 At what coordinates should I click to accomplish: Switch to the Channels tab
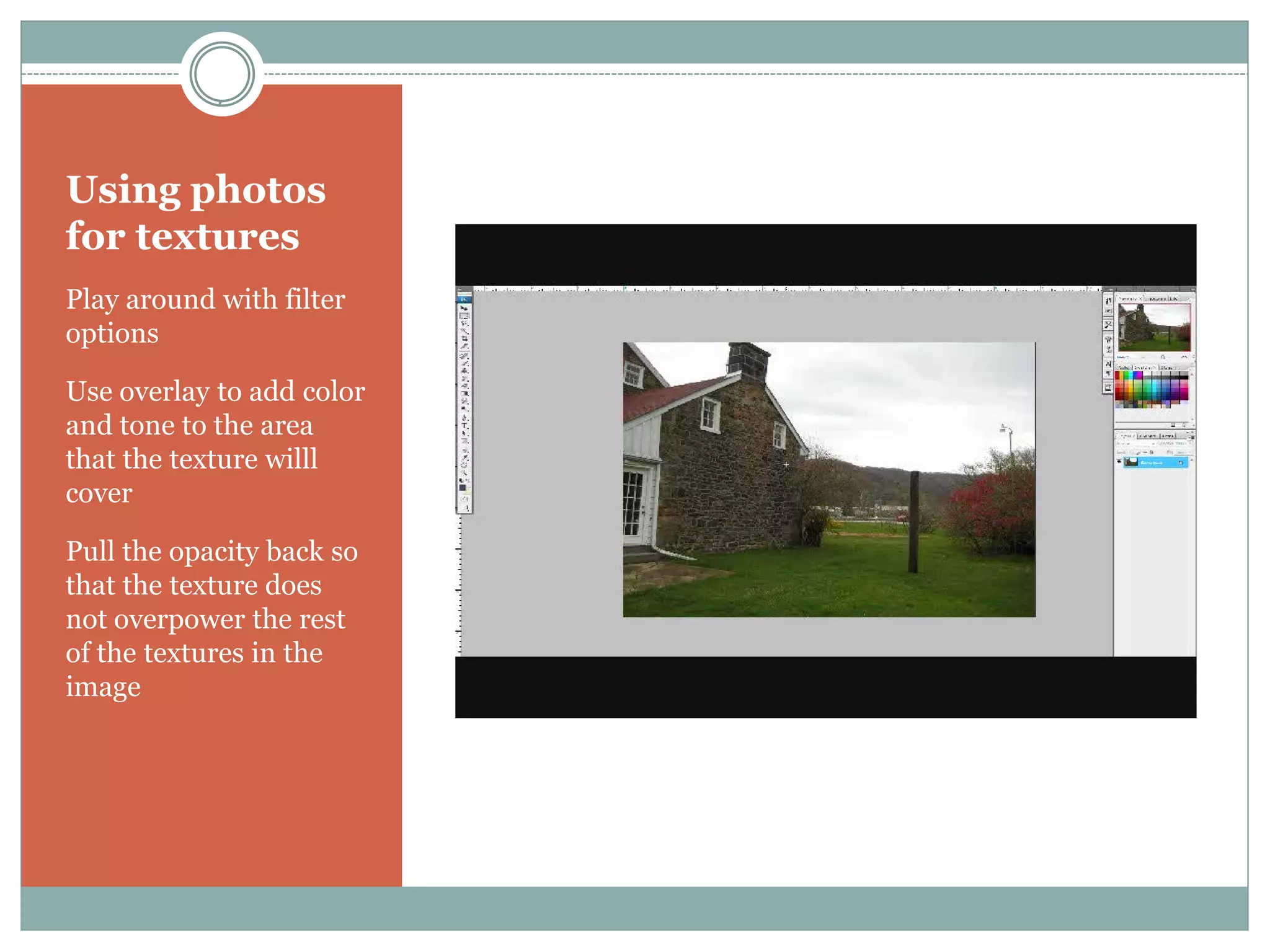pos(1147,436)
